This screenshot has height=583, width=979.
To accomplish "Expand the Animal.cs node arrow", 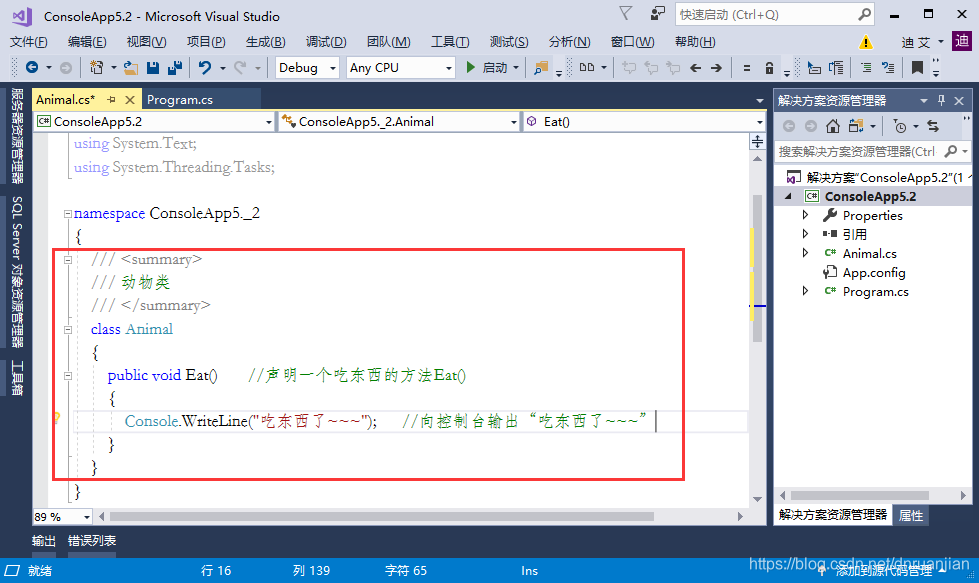I will tap(805, 253).
